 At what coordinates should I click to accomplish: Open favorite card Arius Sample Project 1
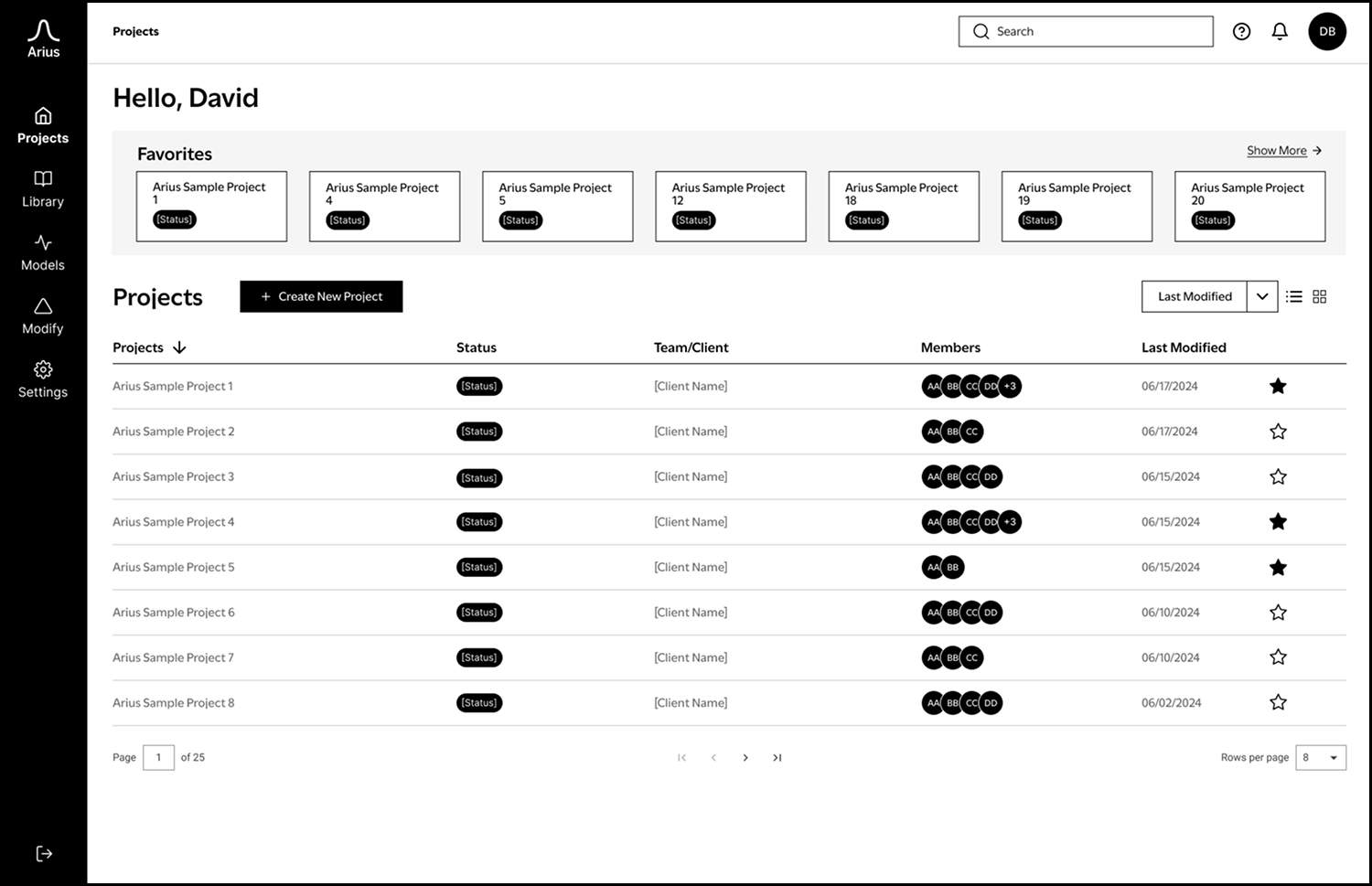coord(211,207)
